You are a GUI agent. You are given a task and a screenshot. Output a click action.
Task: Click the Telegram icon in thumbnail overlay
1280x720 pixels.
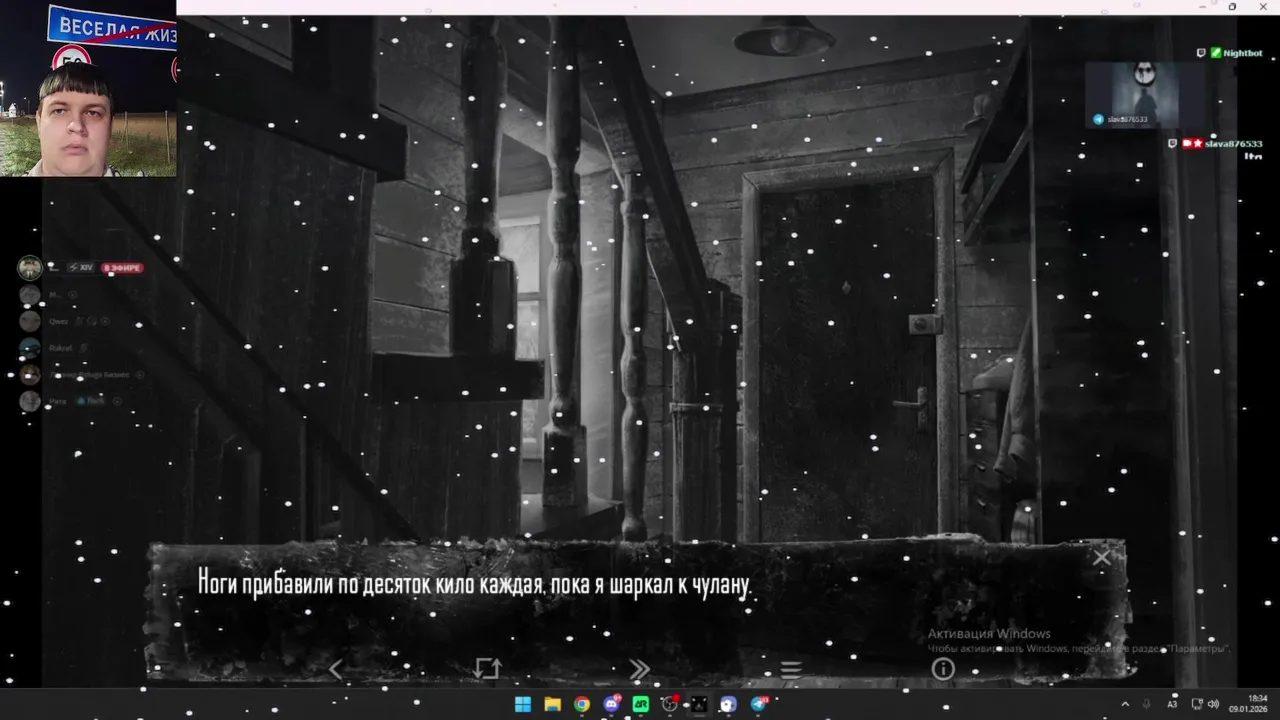(1099, 119)
